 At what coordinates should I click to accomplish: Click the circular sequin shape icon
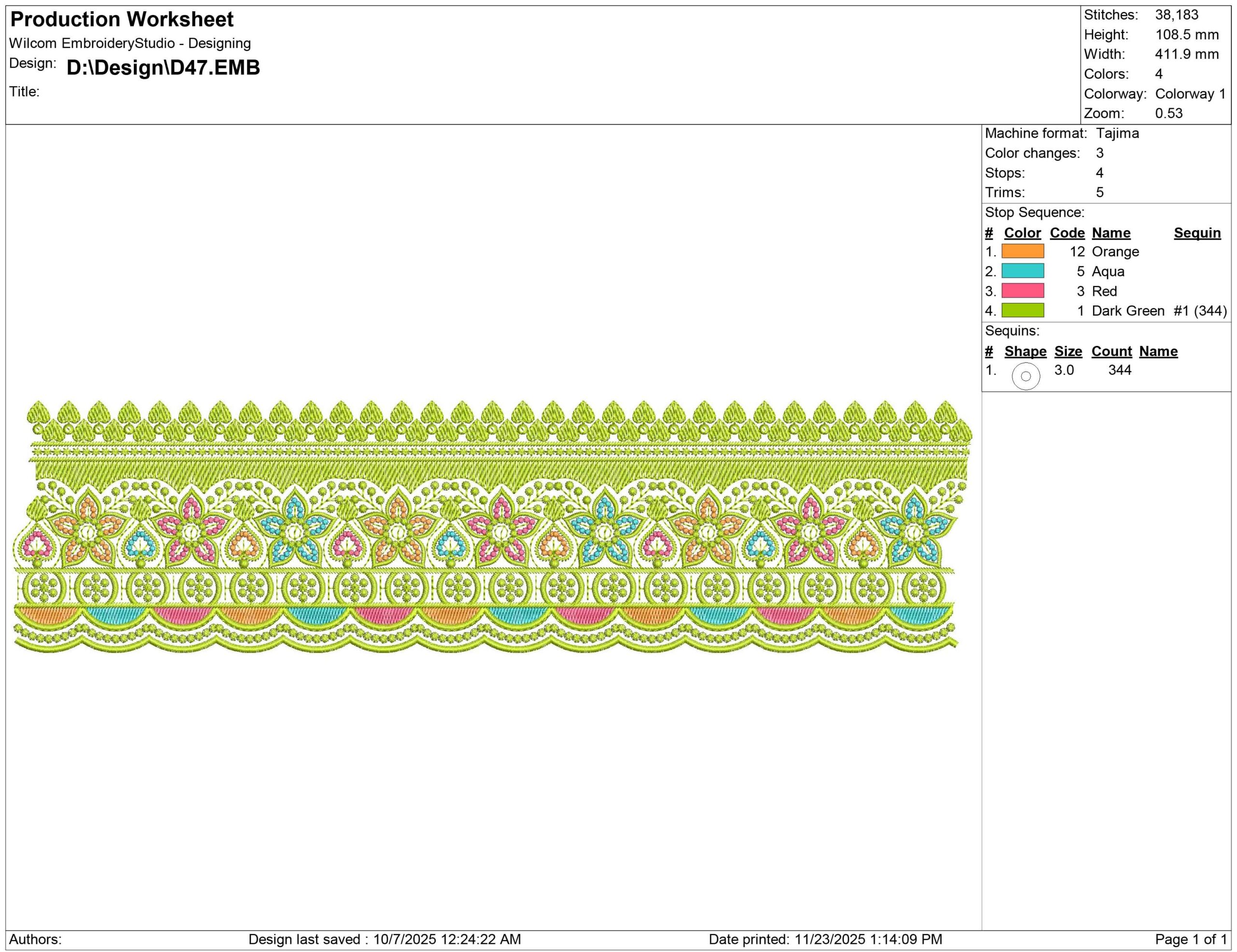click(1026, 376)
